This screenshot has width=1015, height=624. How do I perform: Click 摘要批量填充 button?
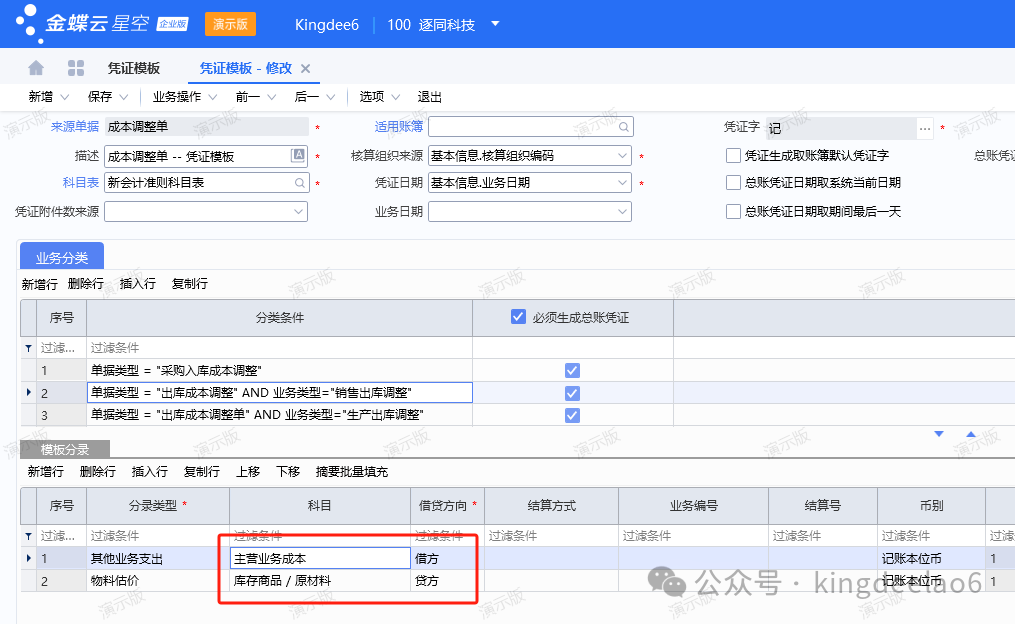coord(351,472)
